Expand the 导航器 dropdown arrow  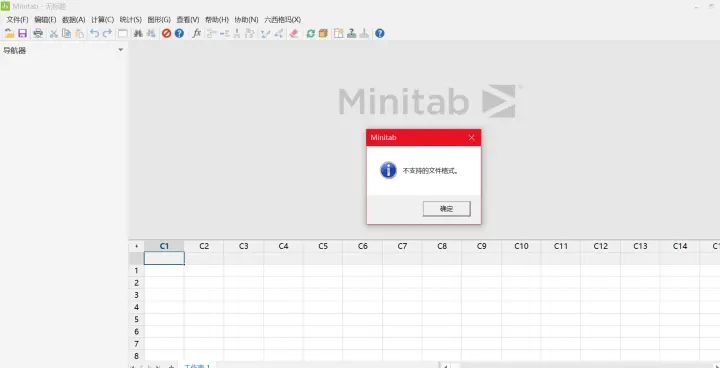121,50
